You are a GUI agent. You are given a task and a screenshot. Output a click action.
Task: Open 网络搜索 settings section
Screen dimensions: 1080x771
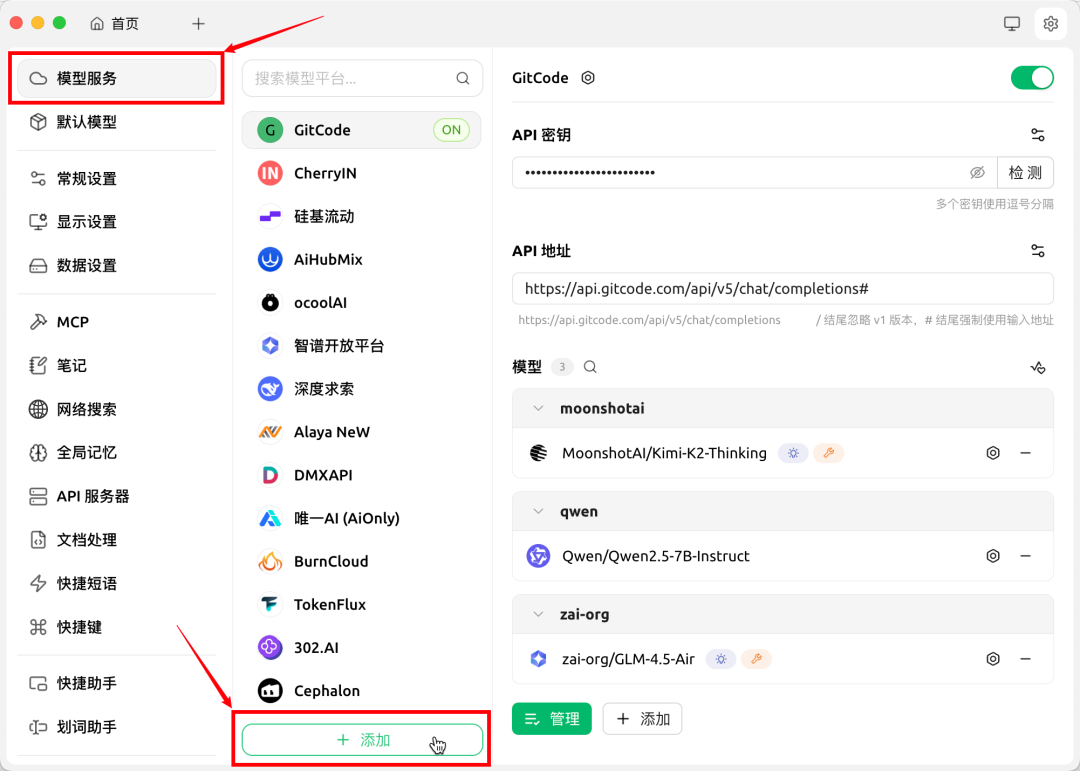[116, 409]
